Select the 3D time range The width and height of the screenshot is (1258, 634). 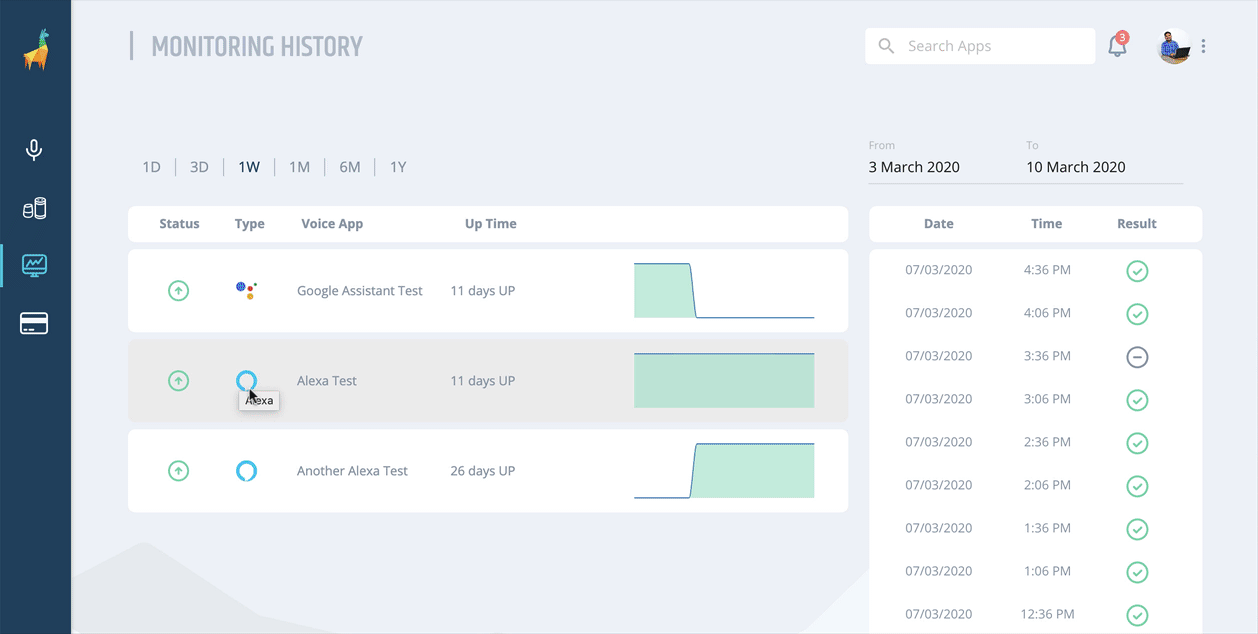(x=200, y=167)
